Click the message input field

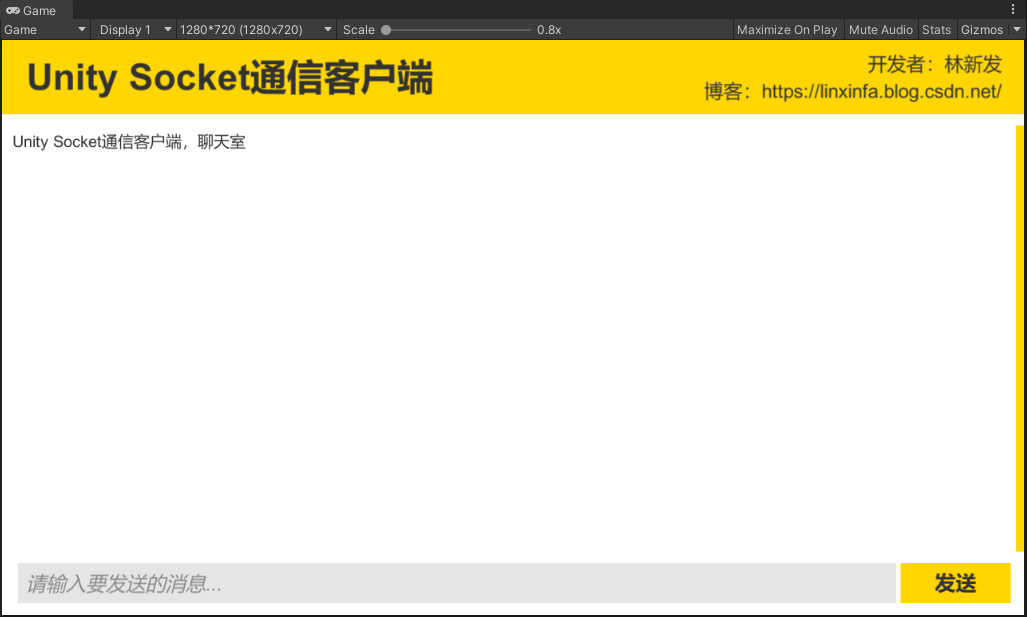pos(457,583)
